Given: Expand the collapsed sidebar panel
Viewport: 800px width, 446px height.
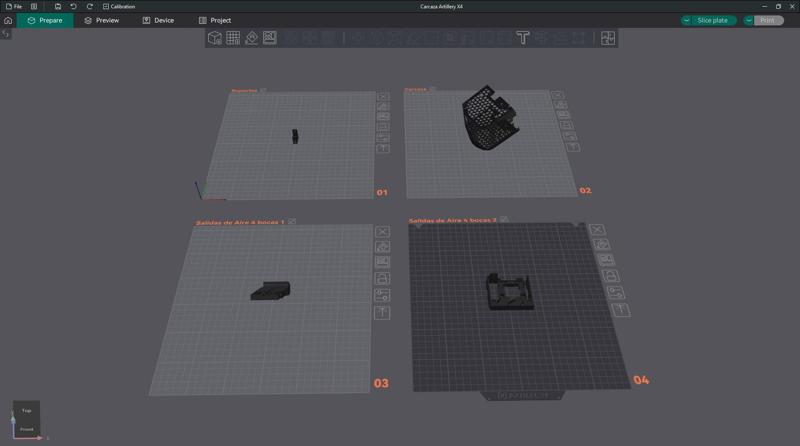Looking at the screenshot, I should [x=6, y=34].
